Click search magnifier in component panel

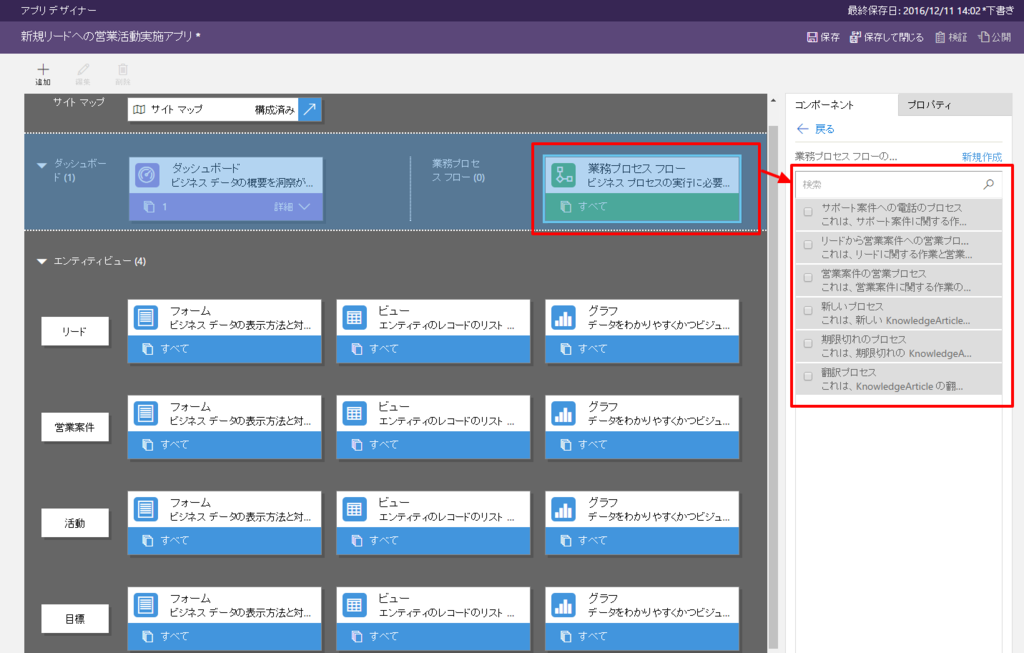click(x=989, y=184)
